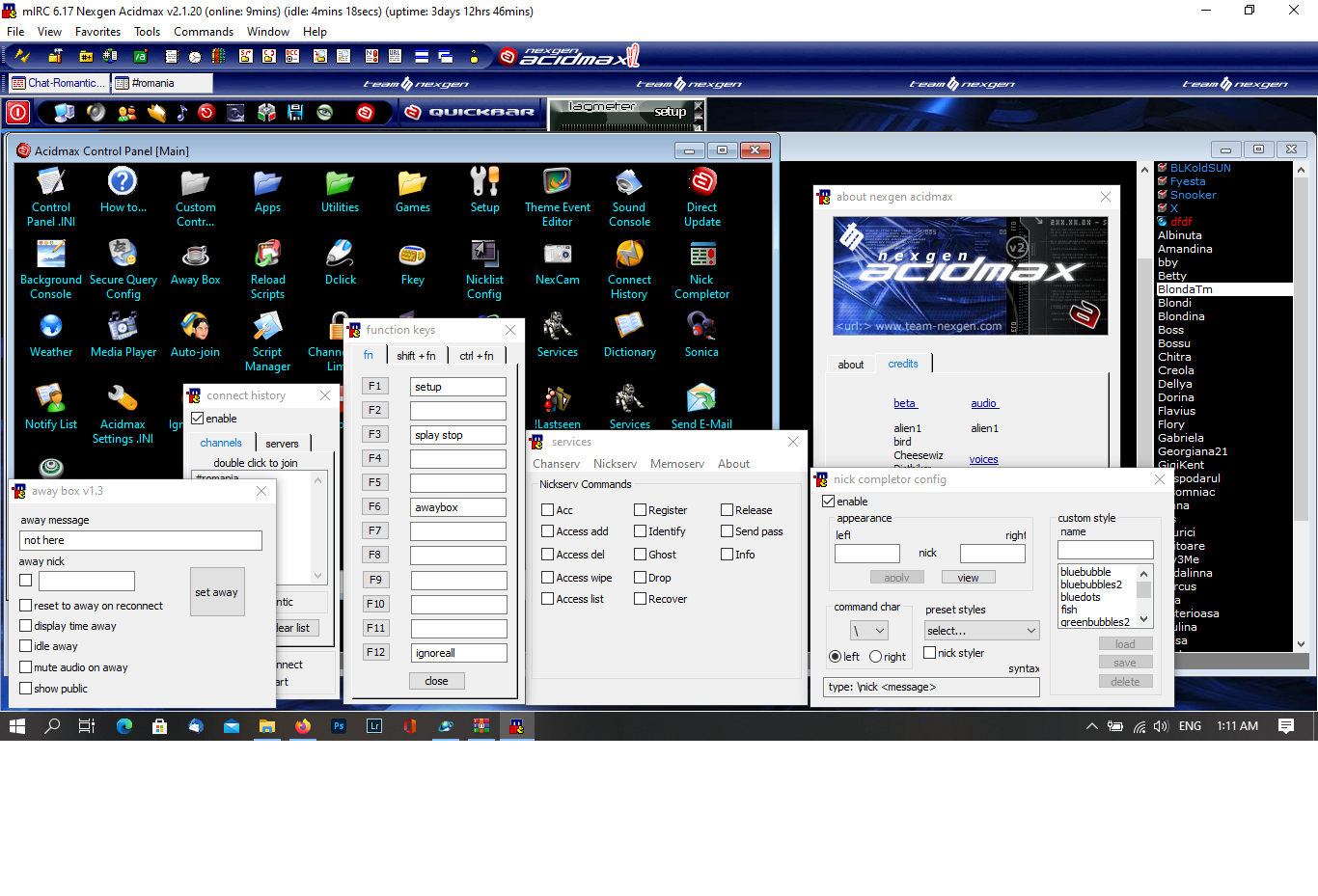Open preset styles select dropdown

pyautogui.click(x=981, y=630)
